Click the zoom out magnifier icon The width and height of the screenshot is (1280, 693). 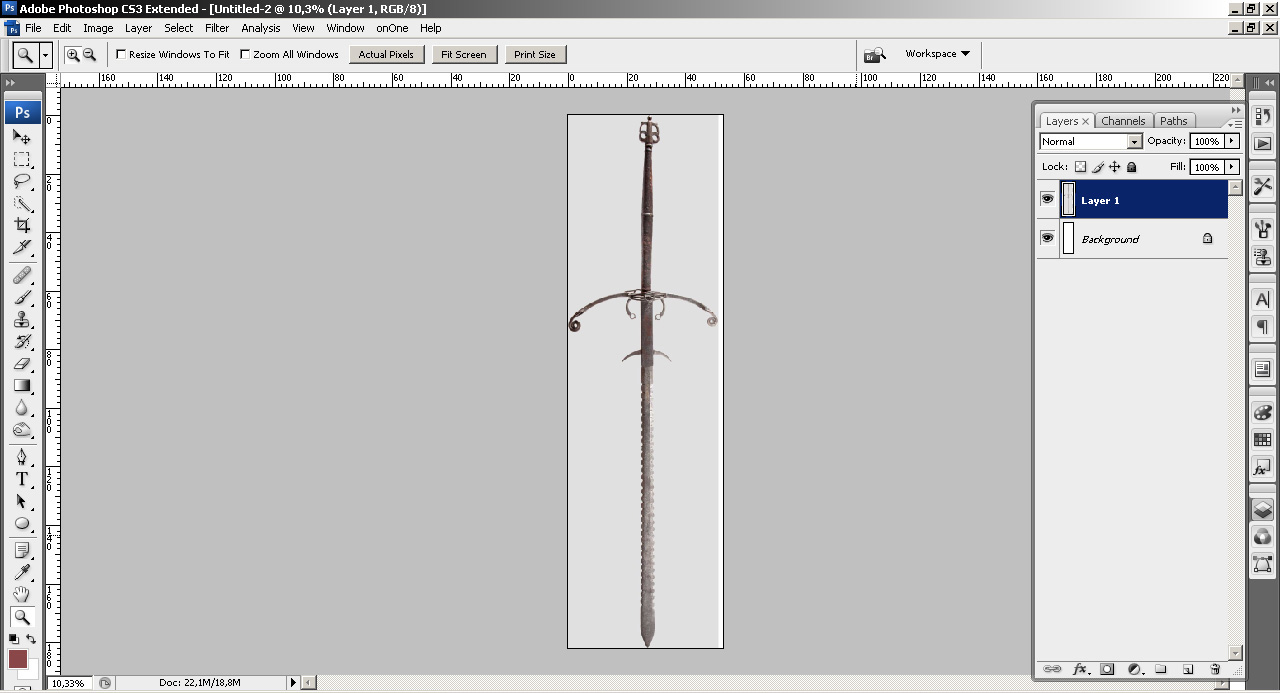tap(90, 55)
